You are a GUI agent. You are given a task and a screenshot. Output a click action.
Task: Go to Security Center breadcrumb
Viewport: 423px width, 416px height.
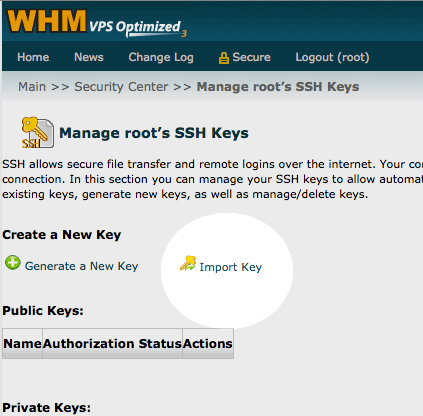pos(121,87)
